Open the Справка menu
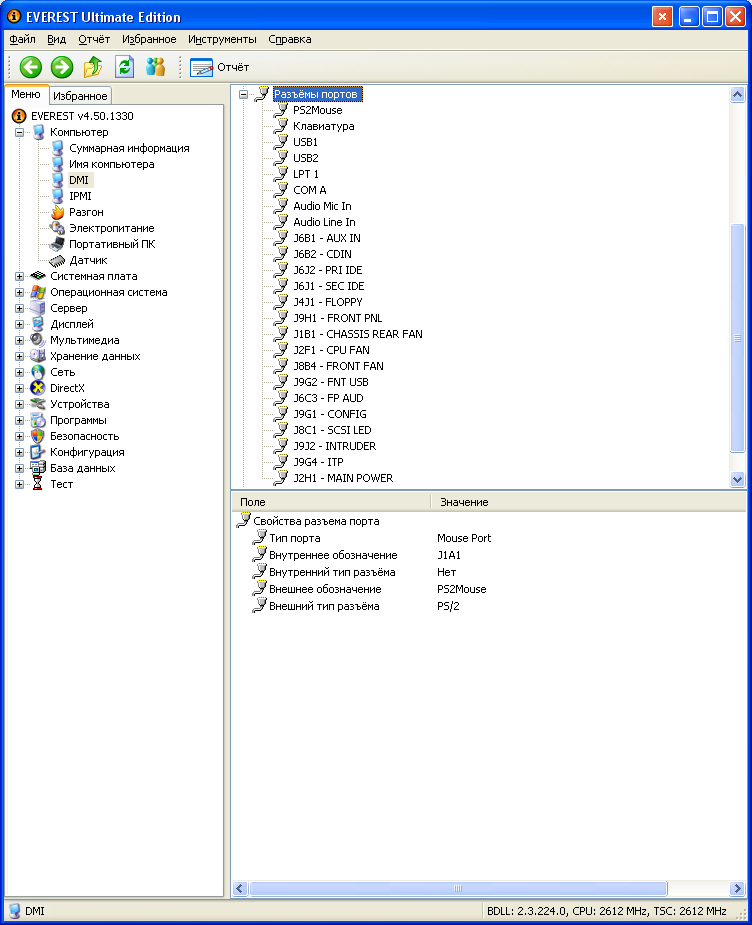 tap(290, 40)
